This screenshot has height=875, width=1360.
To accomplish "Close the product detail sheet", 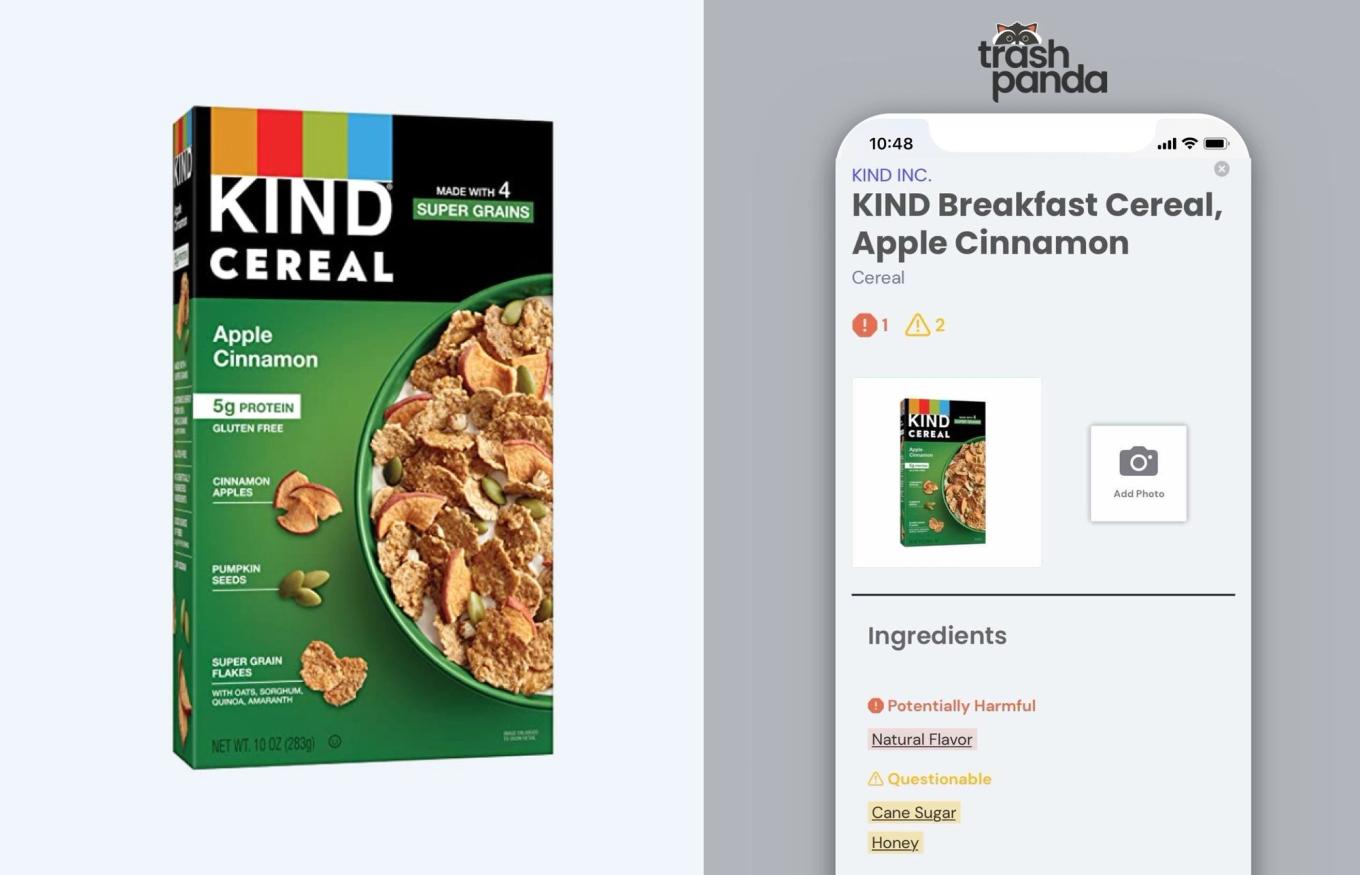I will click(1221, 169).
